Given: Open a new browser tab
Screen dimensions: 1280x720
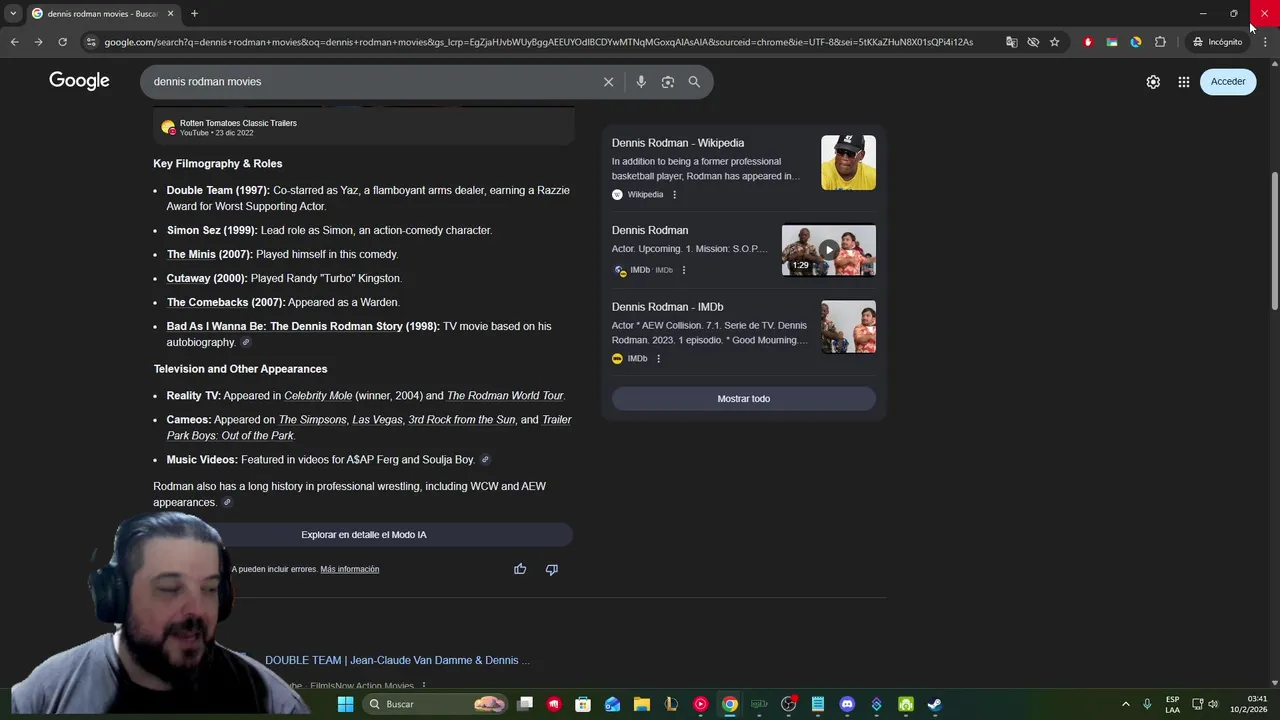Looking at the screenshot, I should (194, 14).
